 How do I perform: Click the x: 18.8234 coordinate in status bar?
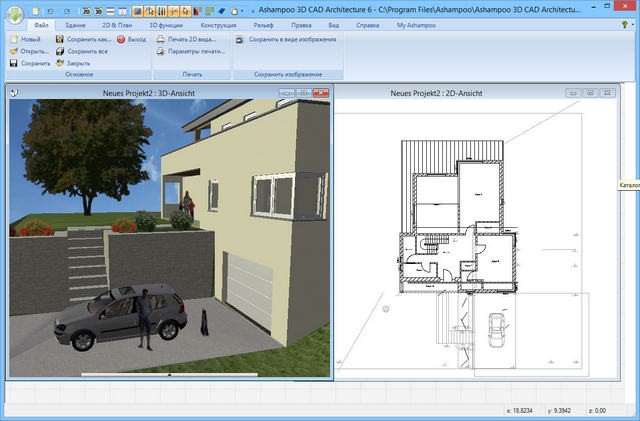(520, 410)
